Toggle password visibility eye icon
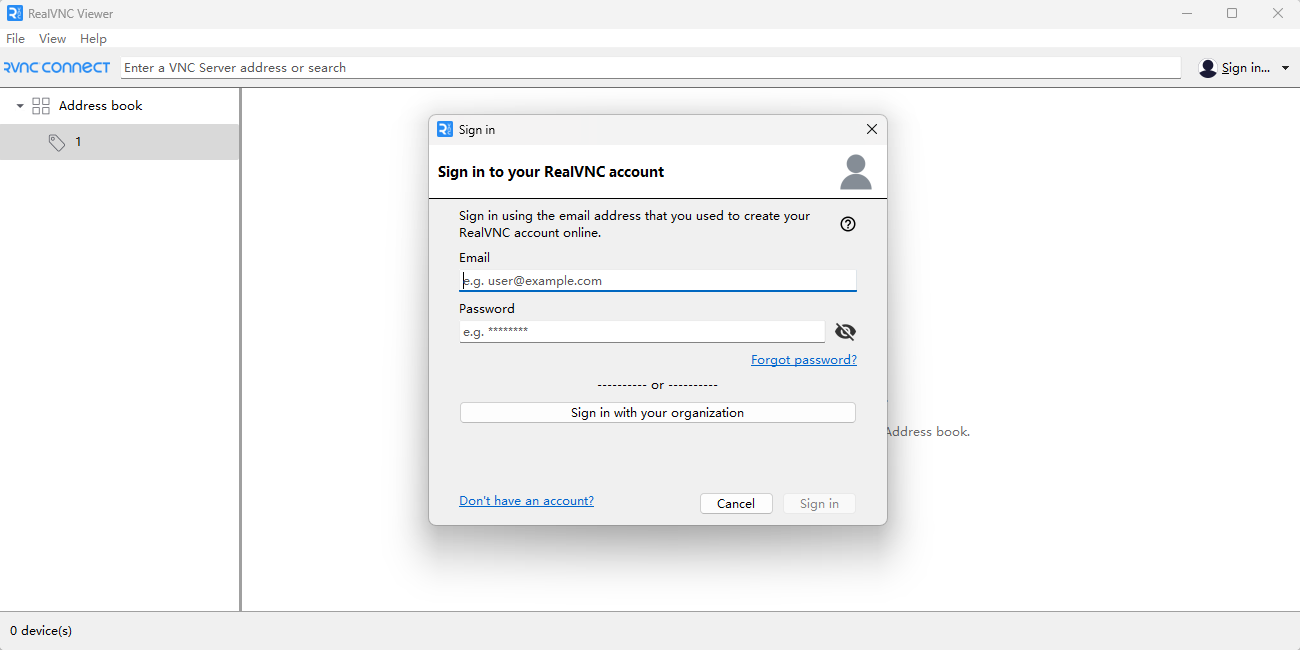The image size is (1300, 650). click(845, 332)
